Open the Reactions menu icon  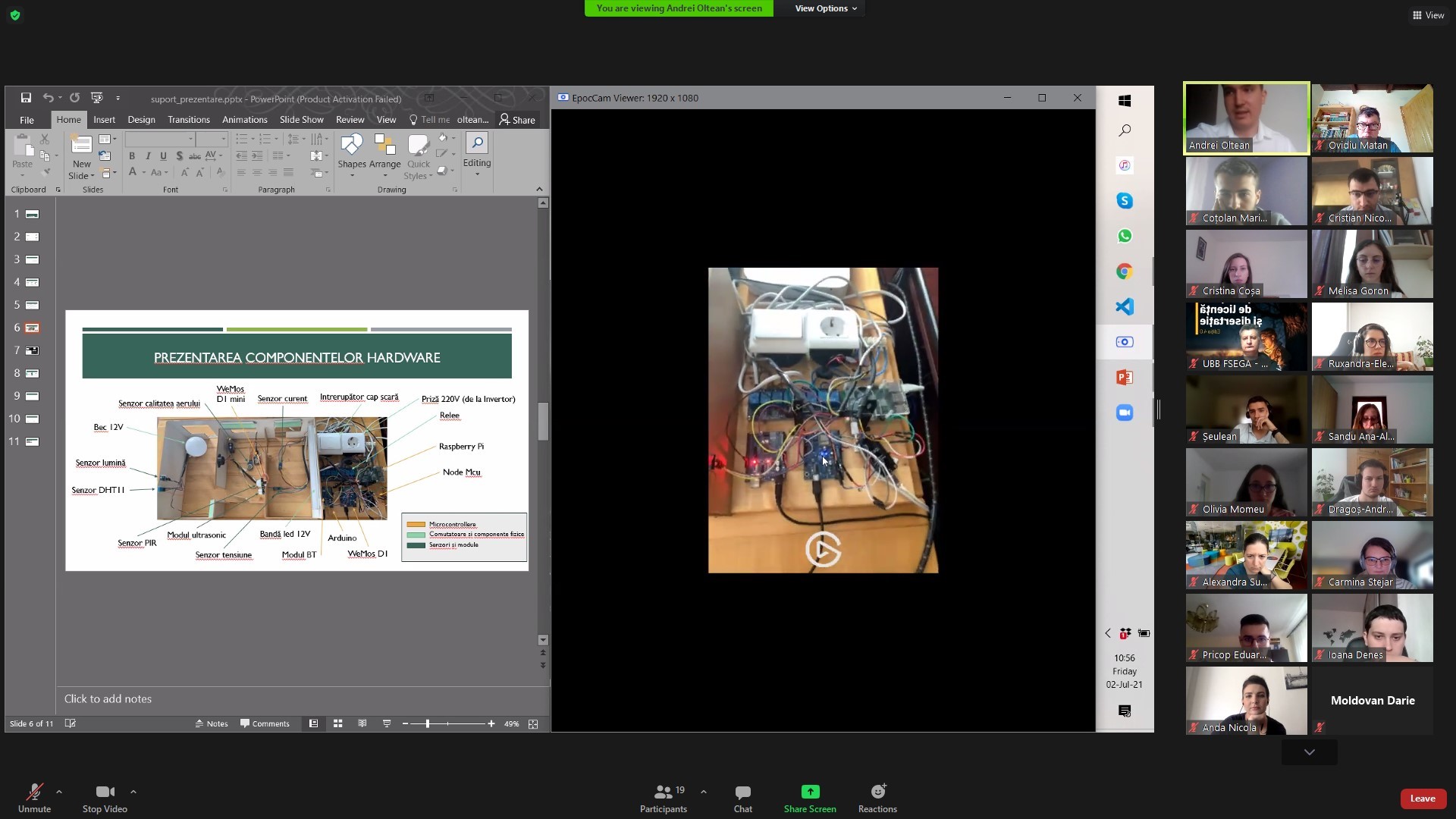(x=877, y=792)
